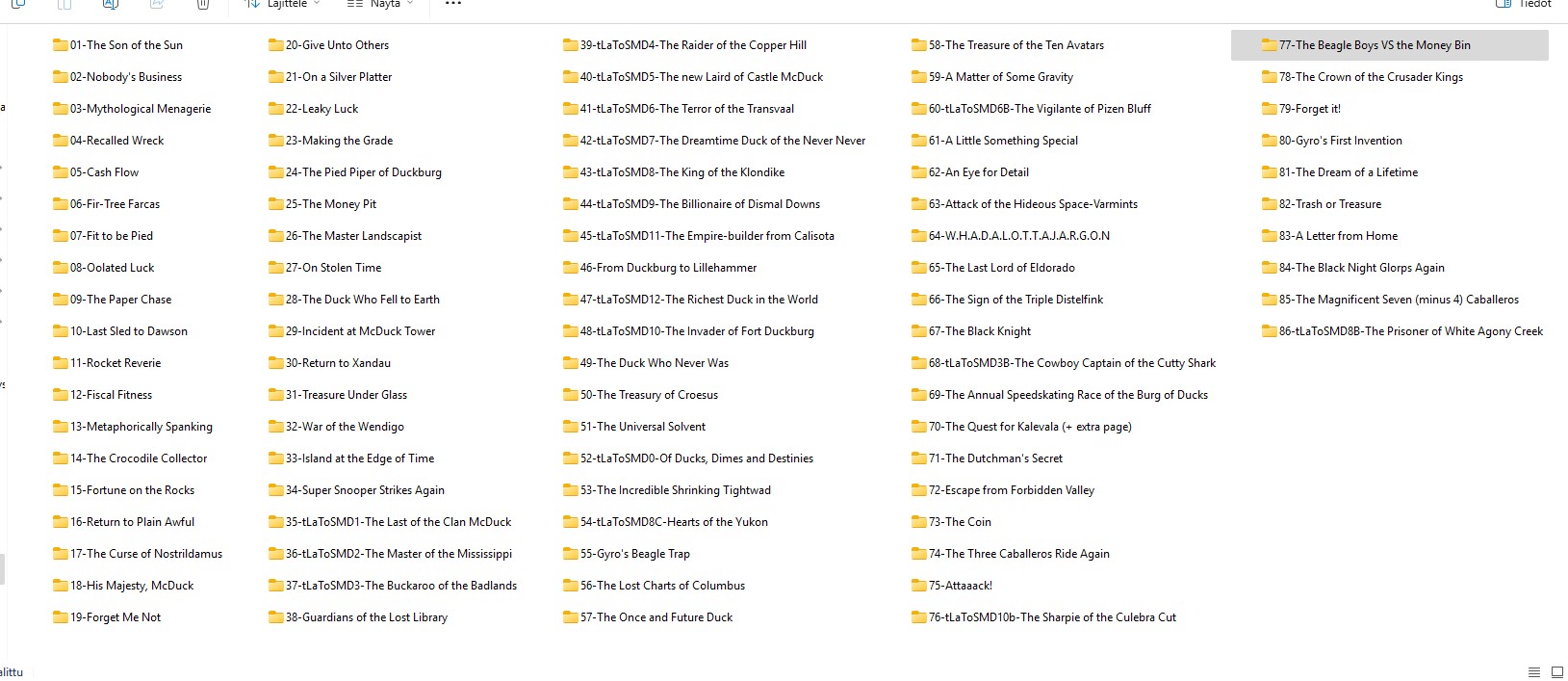Switch to details list view in status bar
1568x681 pixels.
1534,672
